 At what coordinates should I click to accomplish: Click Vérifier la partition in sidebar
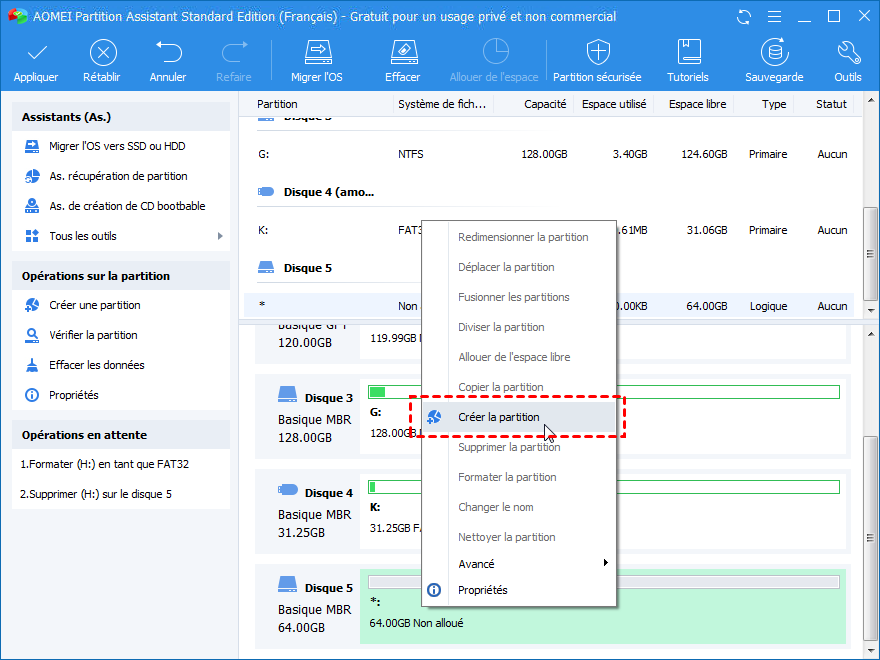[93, 335]
